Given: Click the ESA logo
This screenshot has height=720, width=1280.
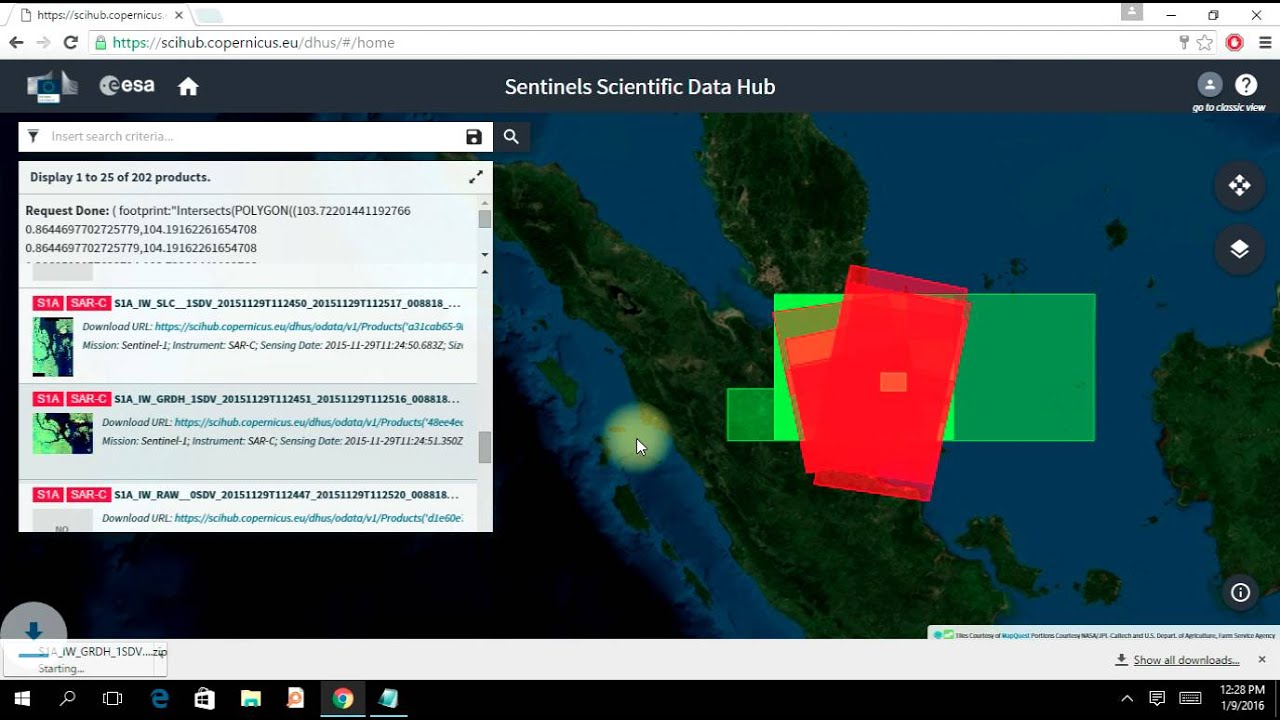Looking at the screenshot, I should 127,86.
